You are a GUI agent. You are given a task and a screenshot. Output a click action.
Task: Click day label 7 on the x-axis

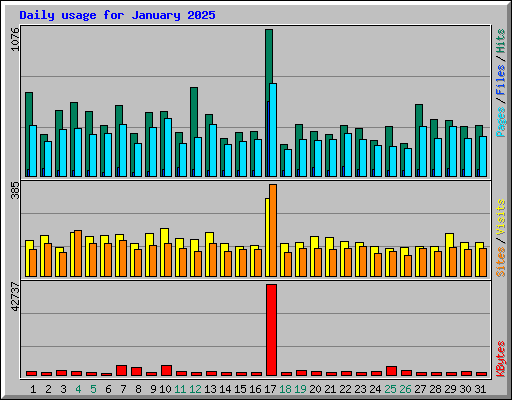pyautogui.click(x=123, y=389)
